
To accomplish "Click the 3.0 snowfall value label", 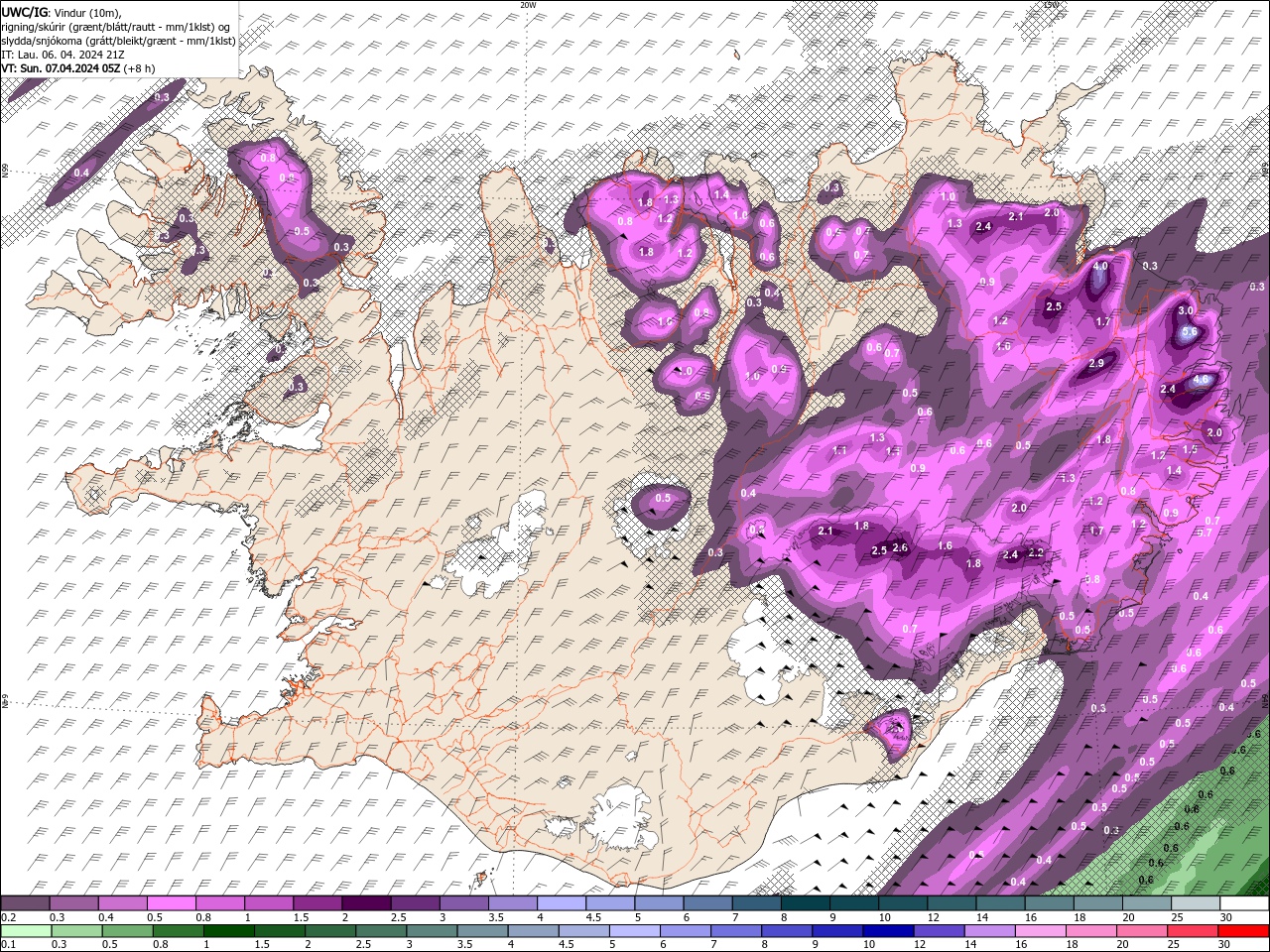I will pos(1185,310).
